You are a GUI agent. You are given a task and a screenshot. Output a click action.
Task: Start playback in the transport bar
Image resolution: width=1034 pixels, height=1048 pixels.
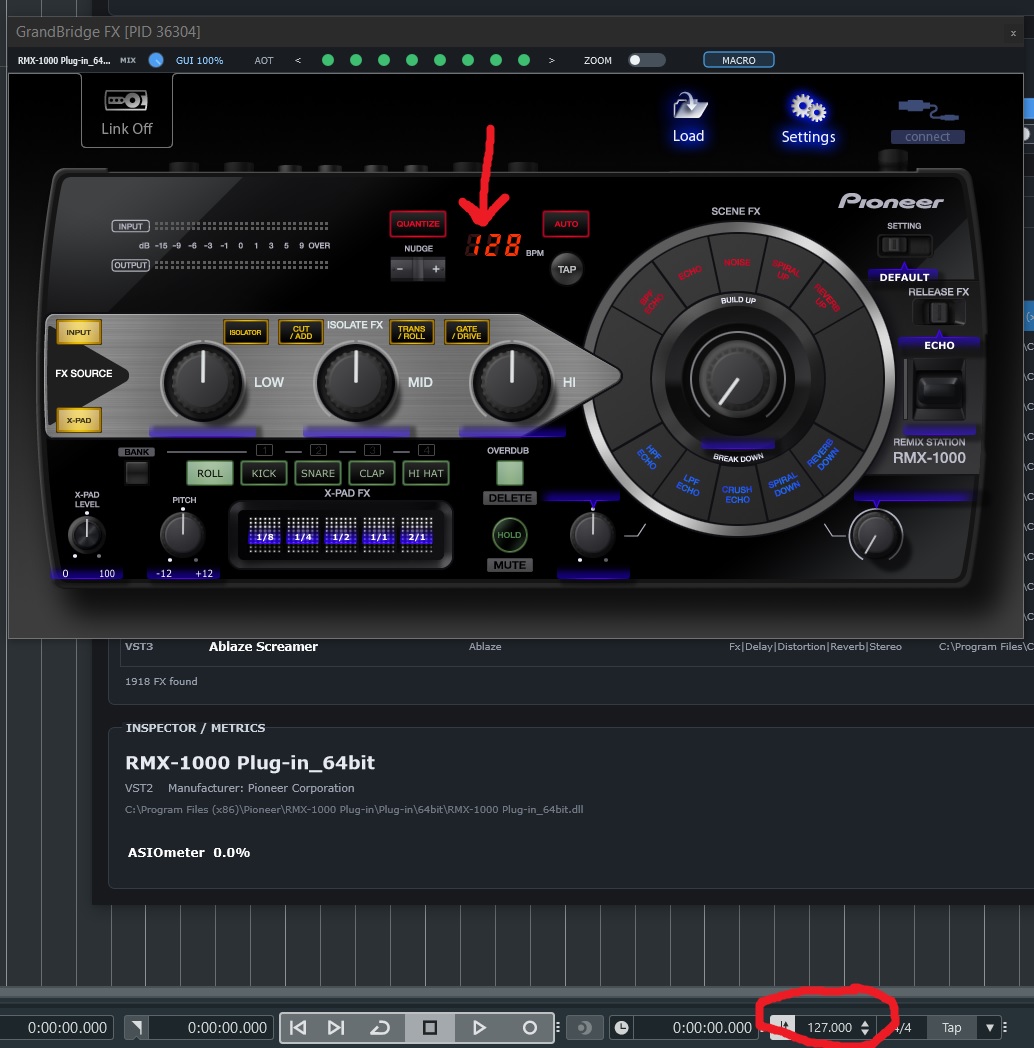(479, 1027)
